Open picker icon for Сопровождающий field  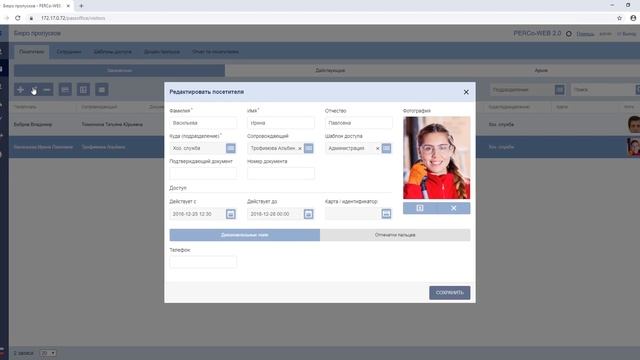click(309, 148)
